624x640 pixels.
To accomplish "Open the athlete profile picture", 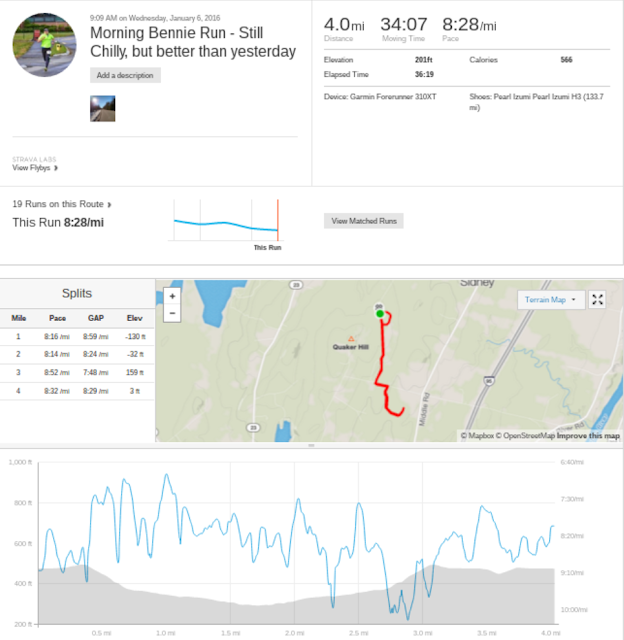I will click(x=44, y=45).
